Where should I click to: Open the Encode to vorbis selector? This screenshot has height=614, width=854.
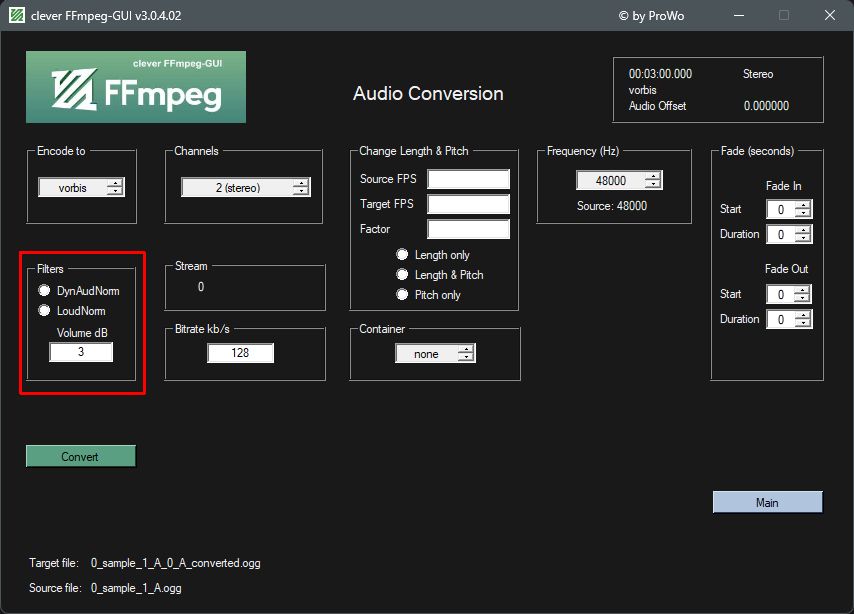[82, 187]
